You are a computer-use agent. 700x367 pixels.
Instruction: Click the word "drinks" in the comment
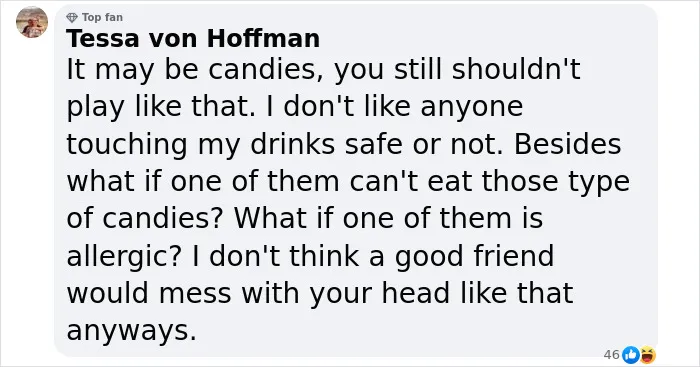[292, 144]
